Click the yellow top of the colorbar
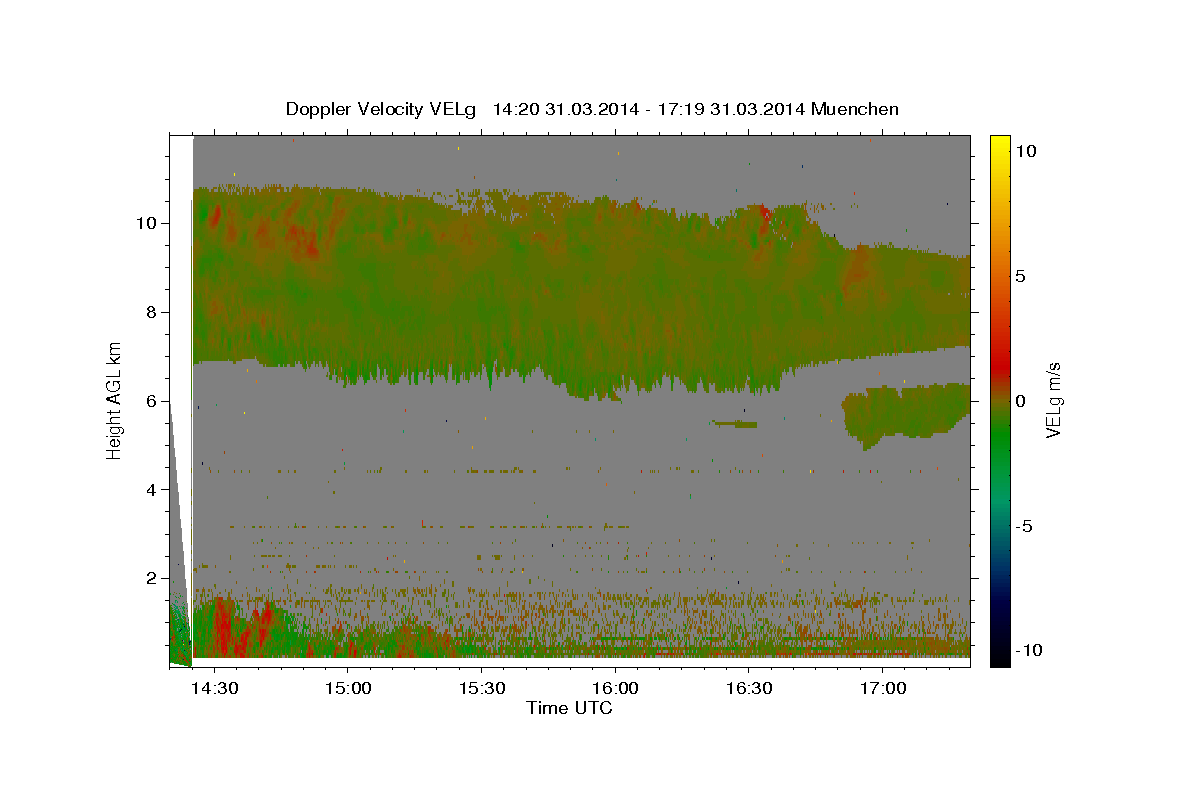Viewport: 1200px width, 800px height. (x=999, y=145)
